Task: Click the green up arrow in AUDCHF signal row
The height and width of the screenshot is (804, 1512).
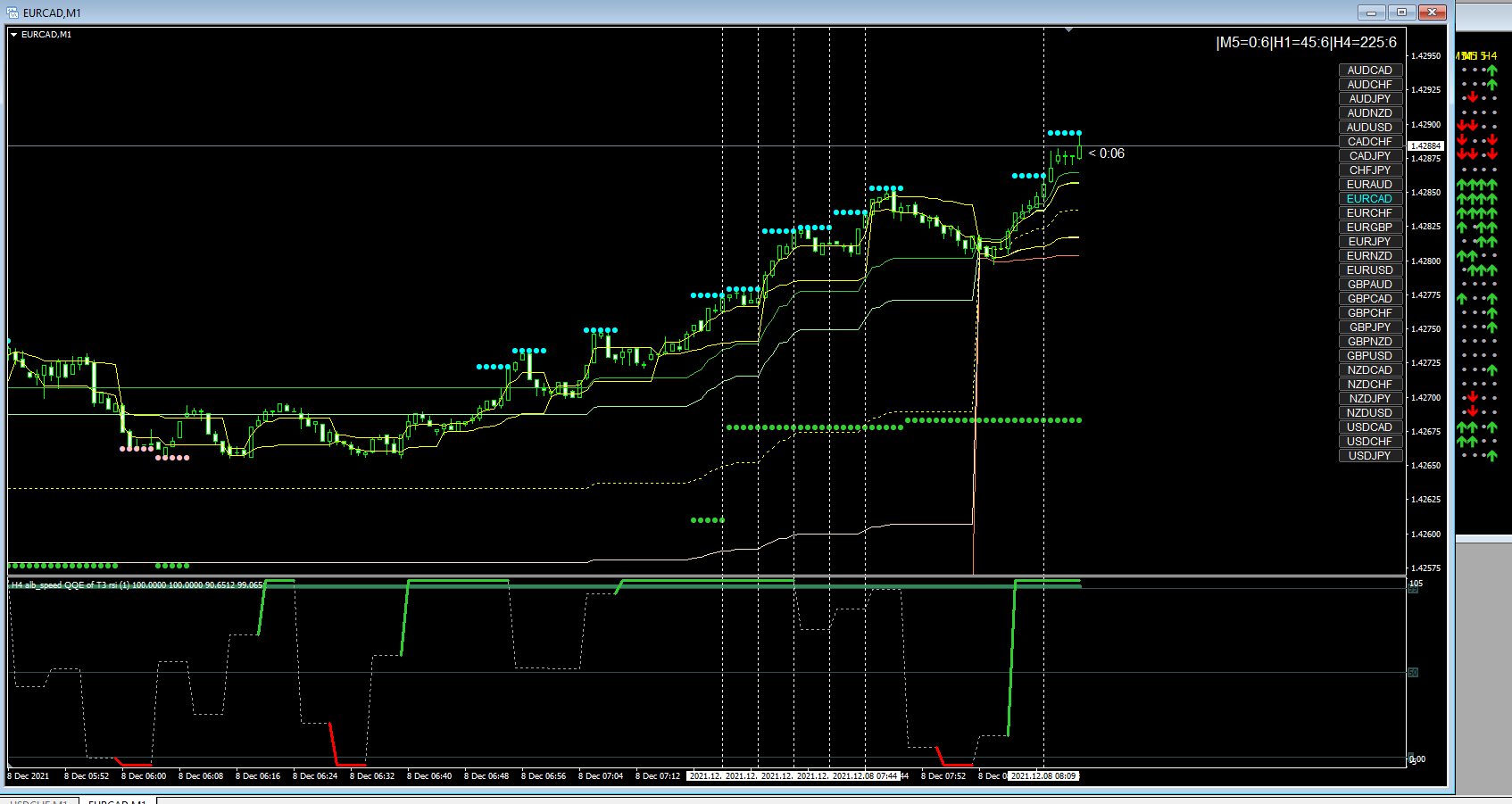Action: (1492, 84)
